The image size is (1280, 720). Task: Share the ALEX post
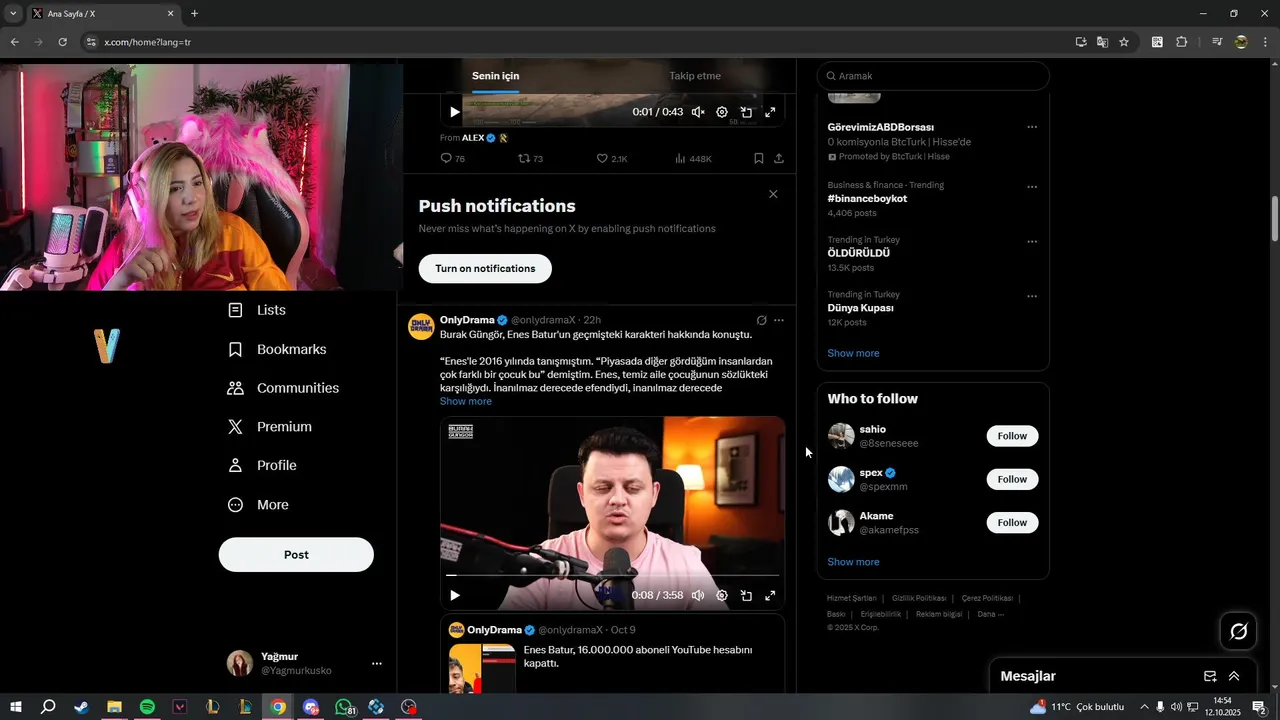tap(779, 159)
